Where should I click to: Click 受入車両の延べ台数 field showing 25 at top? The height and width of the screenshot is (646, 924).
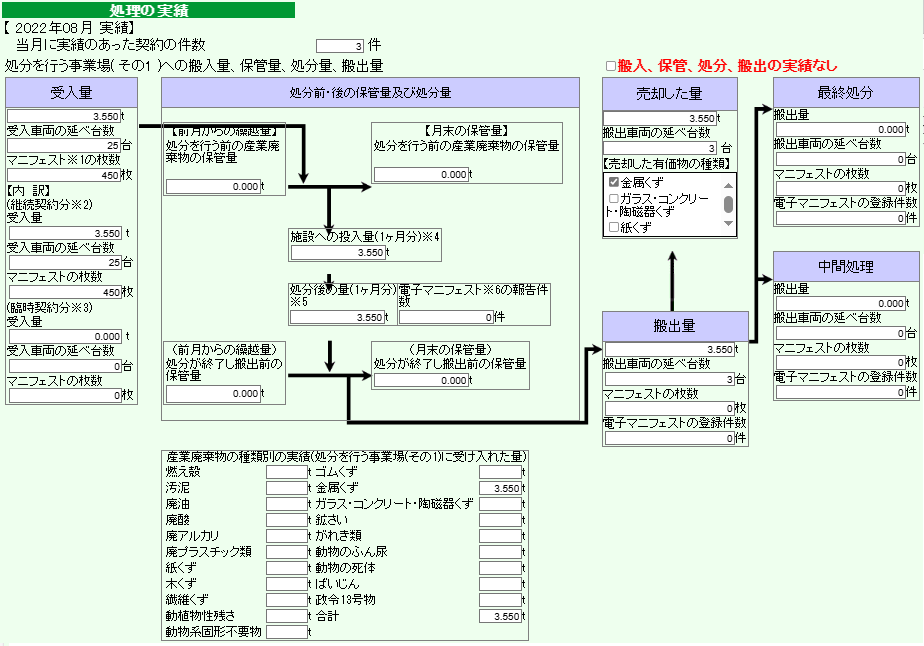pyautogui.click(x=64, y=145)
